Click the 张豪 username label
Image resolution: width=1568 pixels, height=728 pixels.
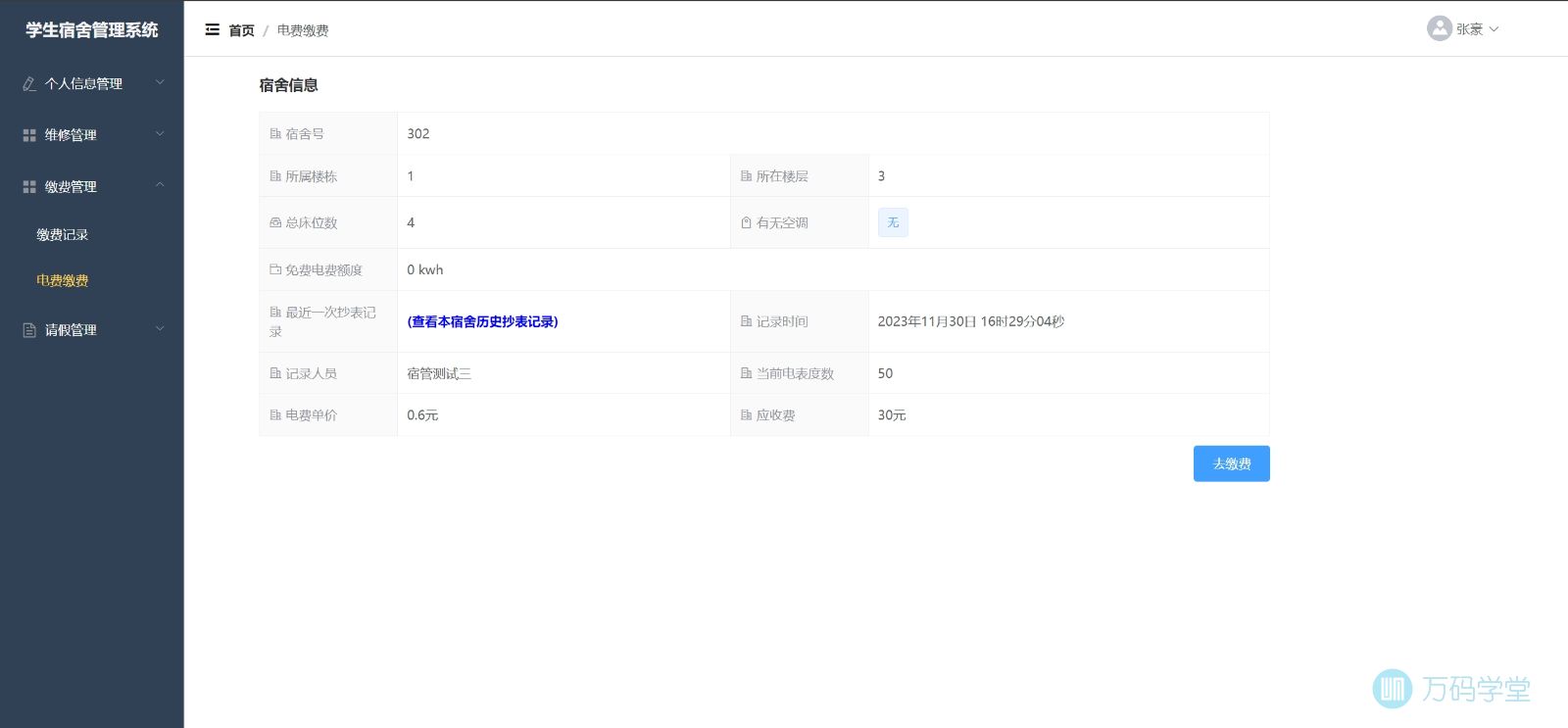point(1469,29)
